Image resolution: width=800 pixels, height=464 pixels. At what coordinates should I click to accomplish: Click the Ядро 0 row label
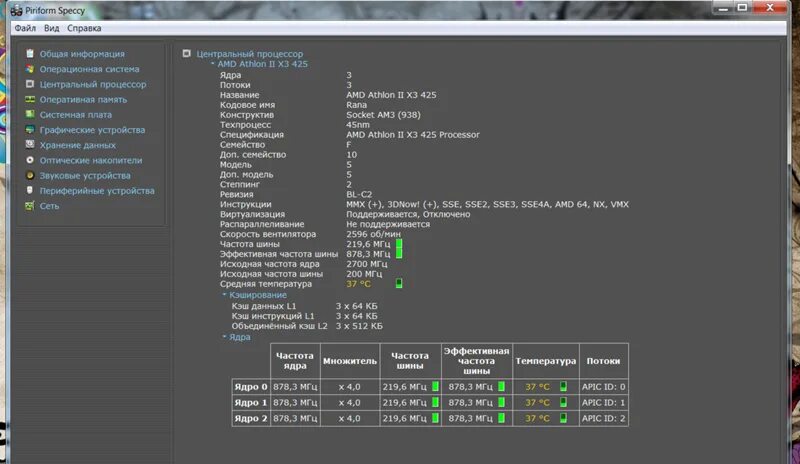tap(251, 387)
